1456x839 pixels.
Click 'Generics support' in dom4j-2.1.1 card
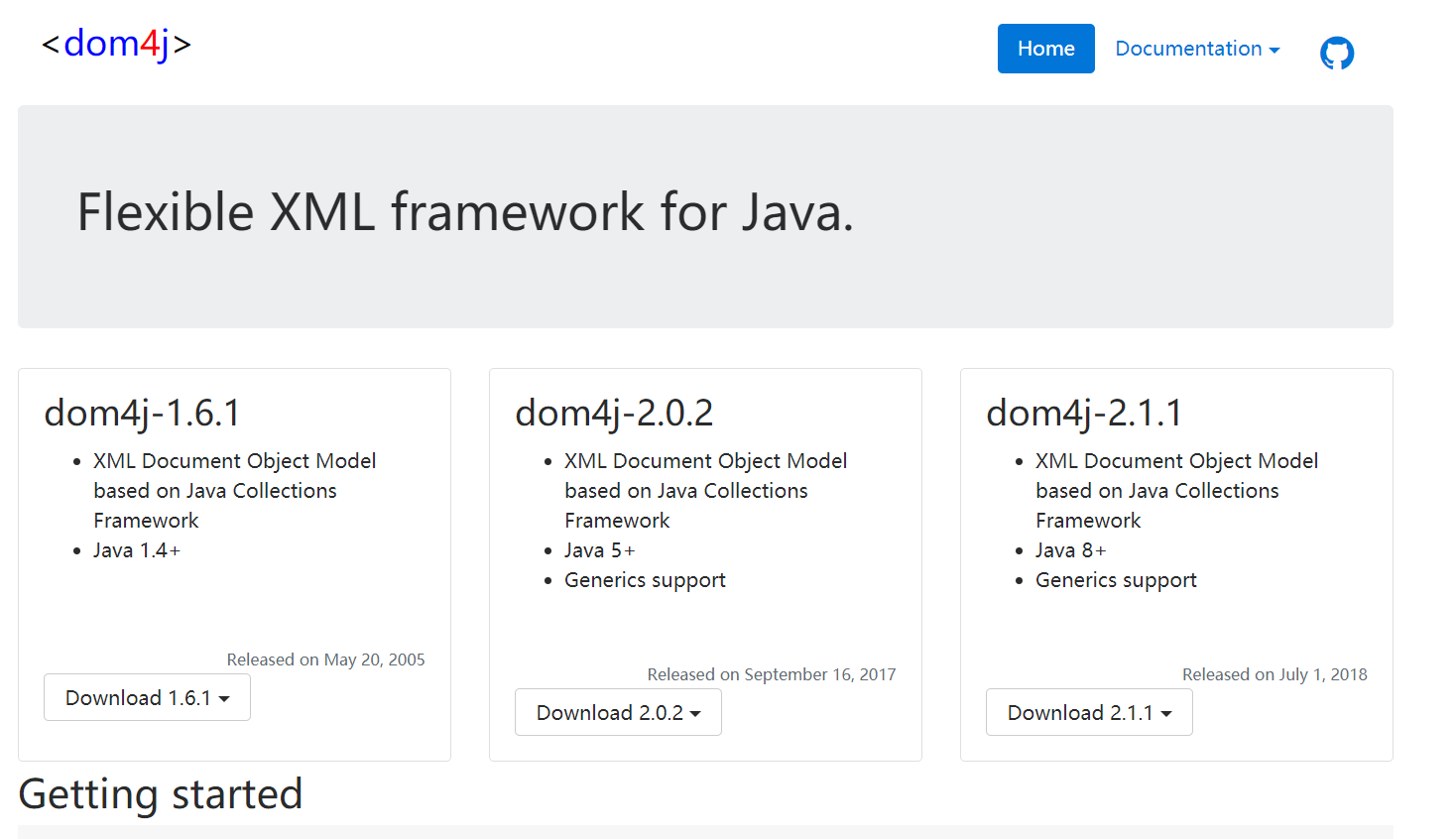1116,580
